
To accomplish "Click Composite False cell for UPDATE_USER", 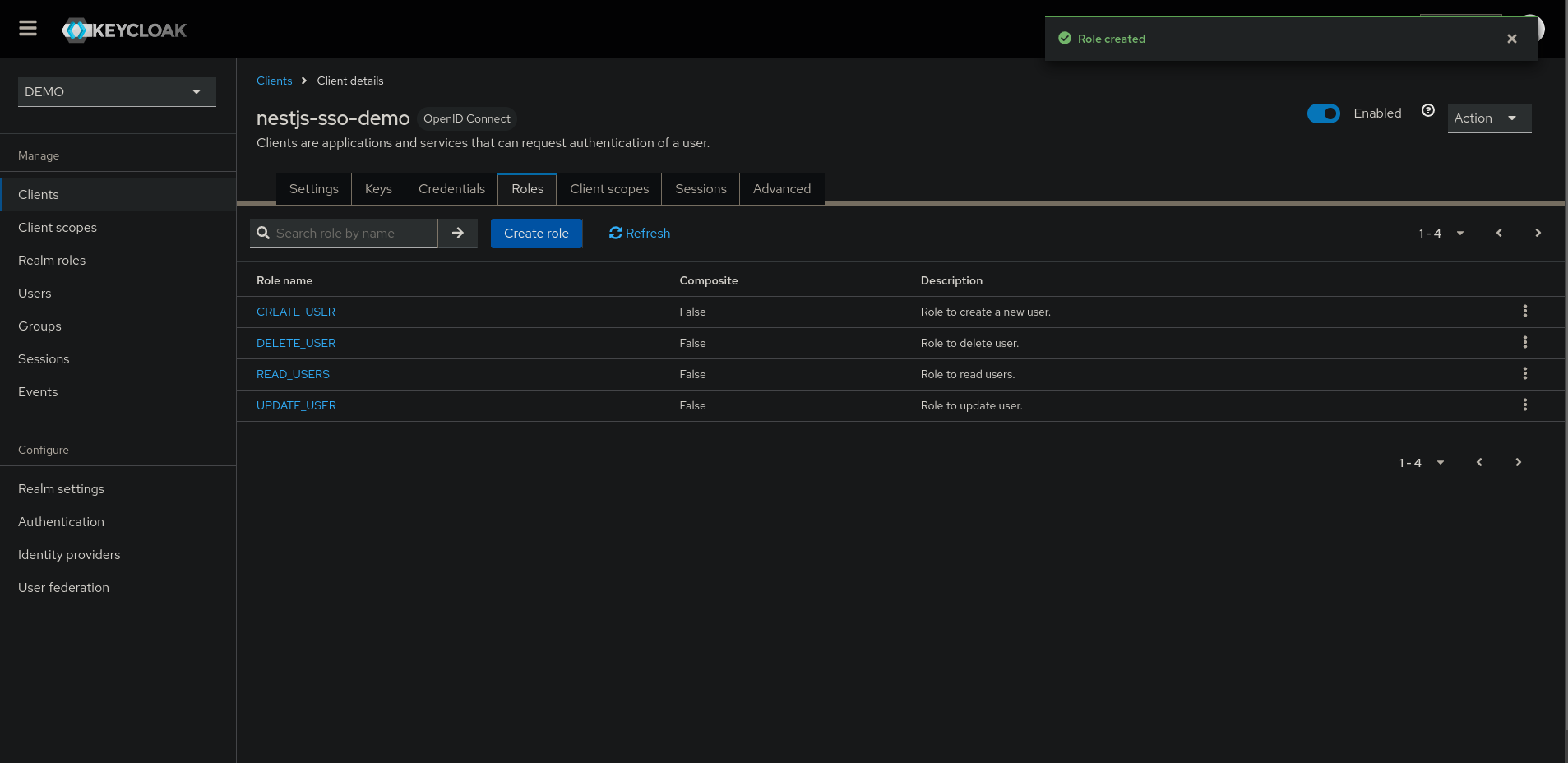I will pyautogui.click(x=692, y=405).
